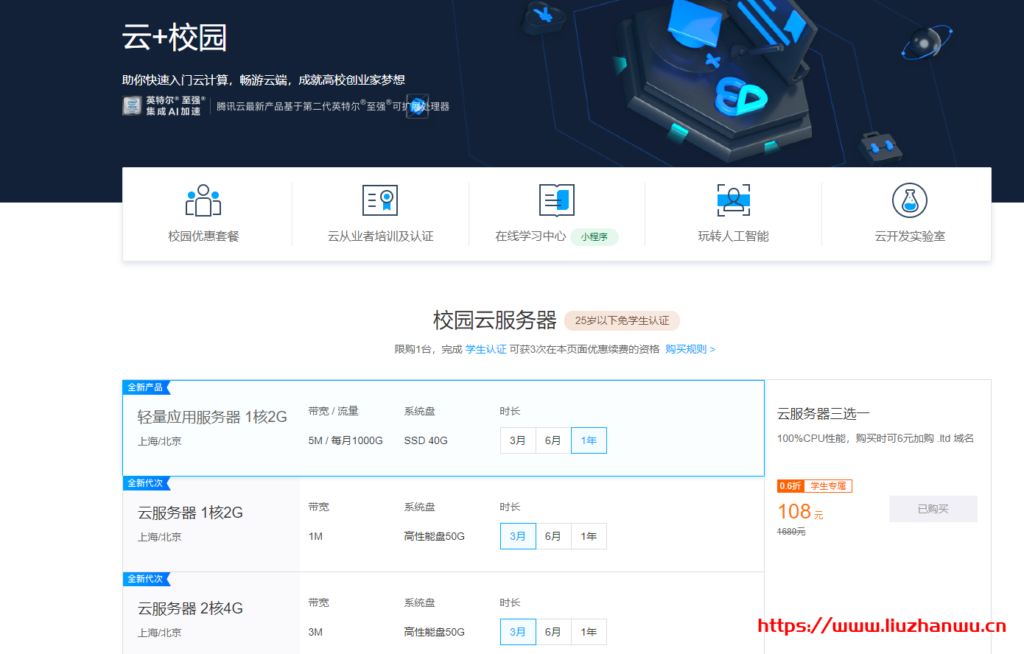This screenshot has height=654, width=1024.
Task: Select the 云服务器 2核4G product row
Action: point(190,608)
